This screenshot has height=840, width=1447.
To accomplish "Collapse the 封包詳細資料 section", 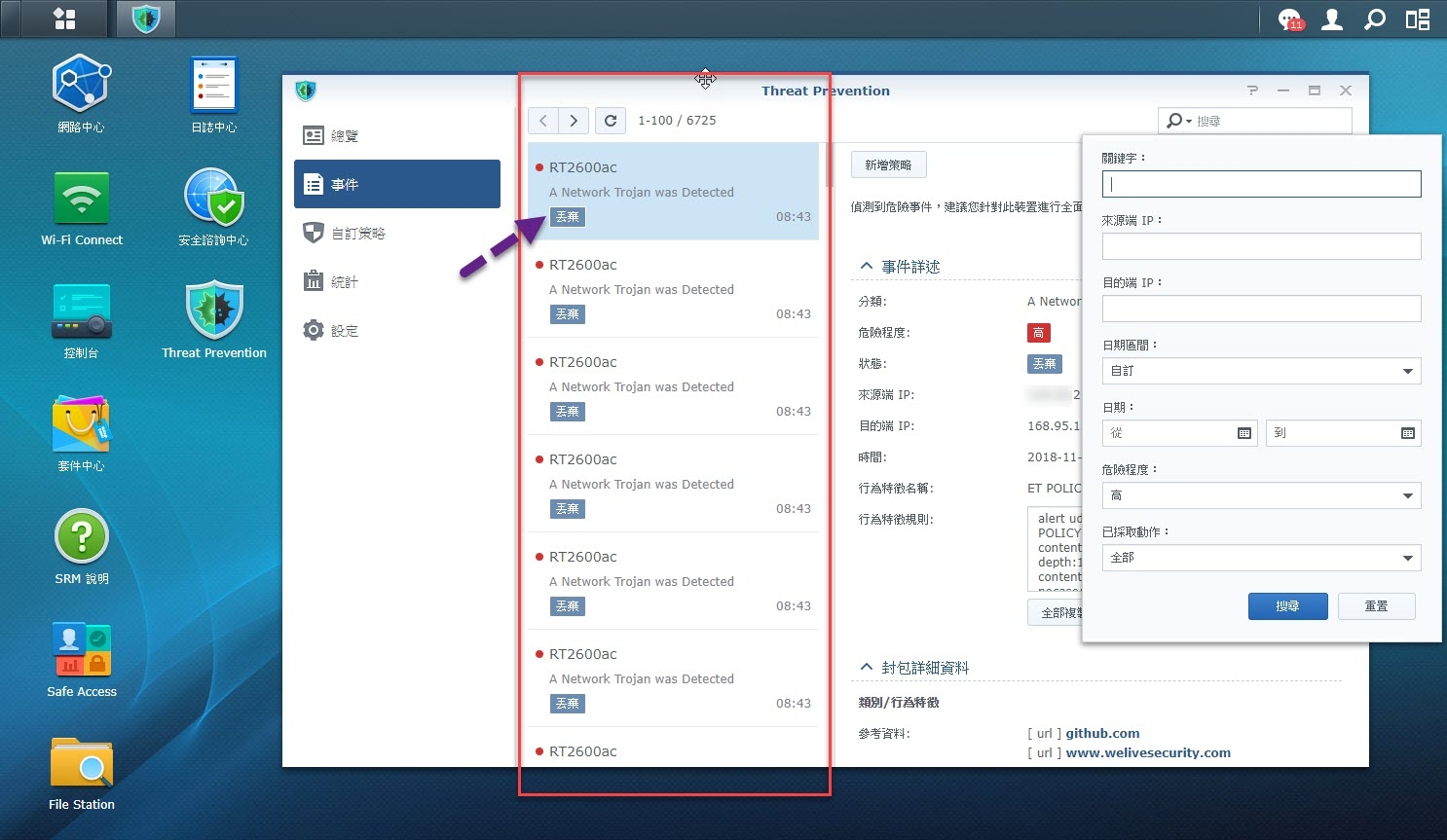I will (866, 667).
